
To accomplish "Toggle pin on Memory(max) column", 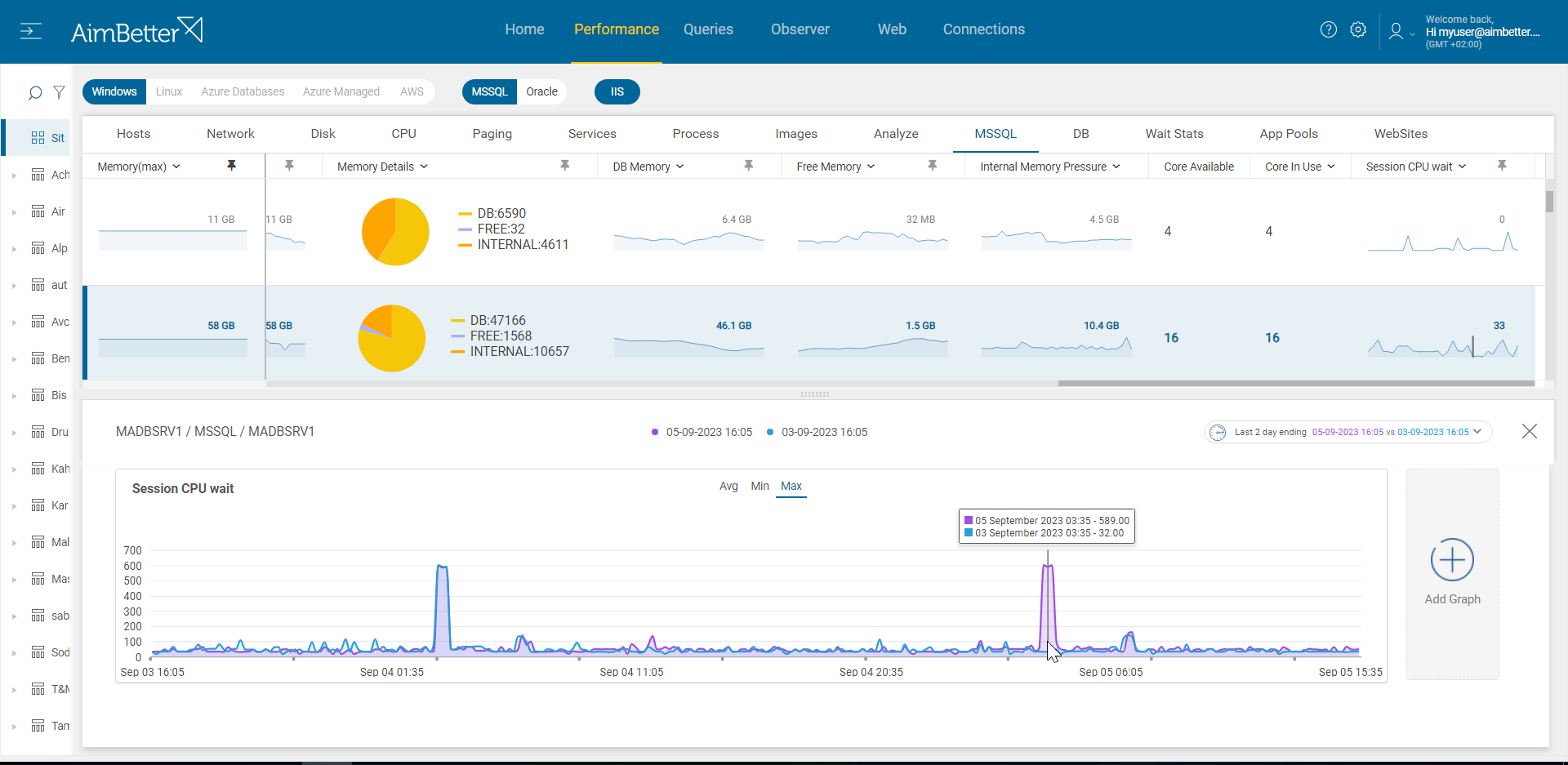I will [232, 166].
